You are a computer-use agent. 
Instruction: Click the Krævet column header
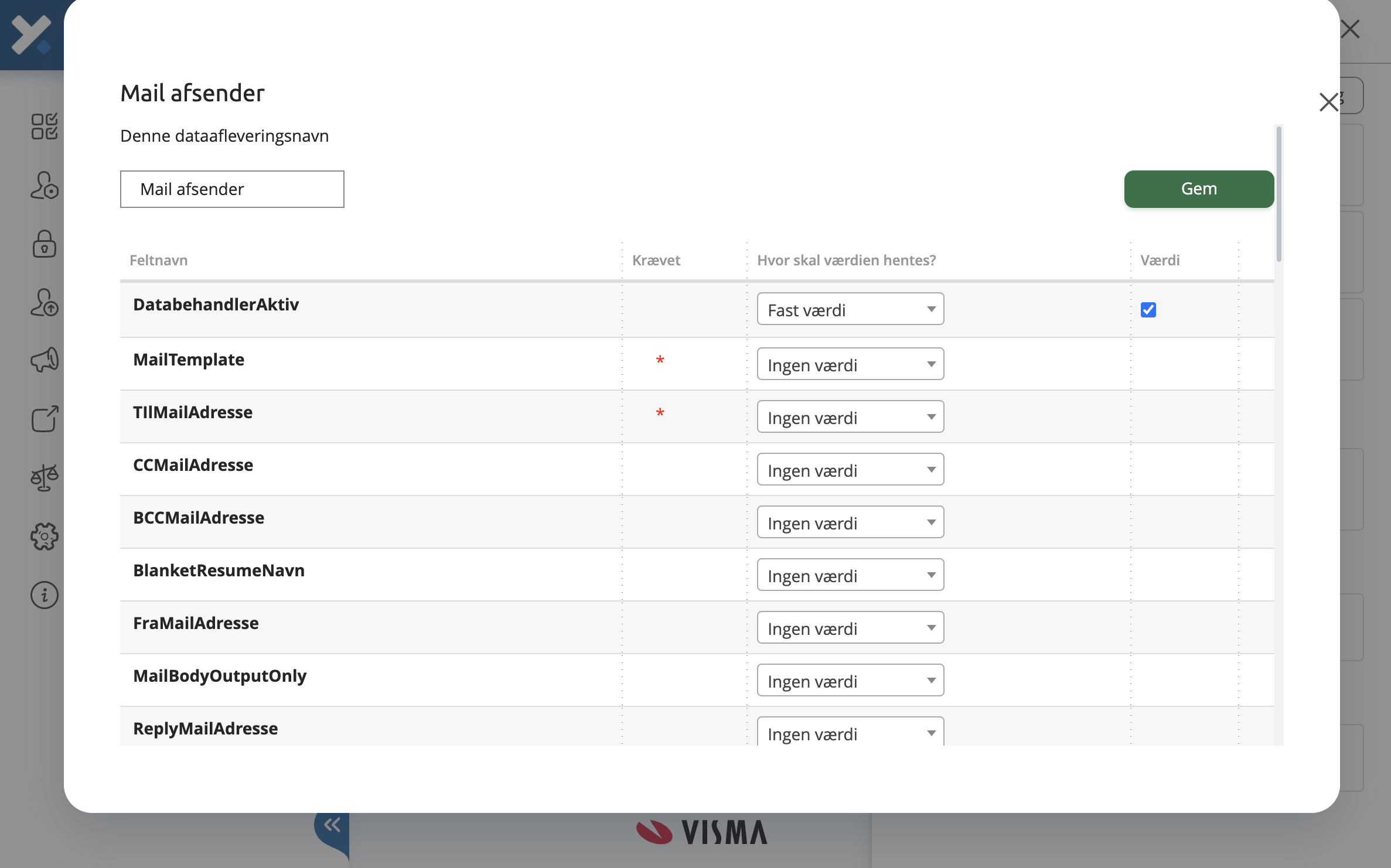pos(656,260)
